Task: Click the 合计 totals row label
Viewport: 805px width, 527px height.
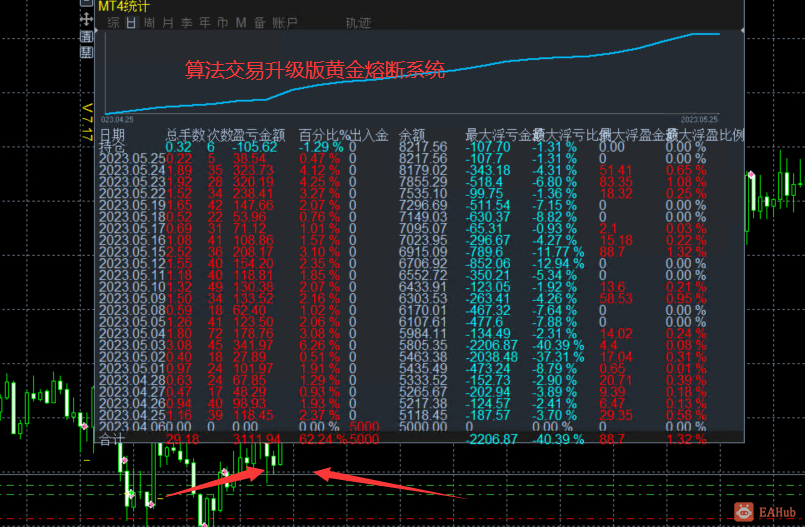Action: click(112, 439)
